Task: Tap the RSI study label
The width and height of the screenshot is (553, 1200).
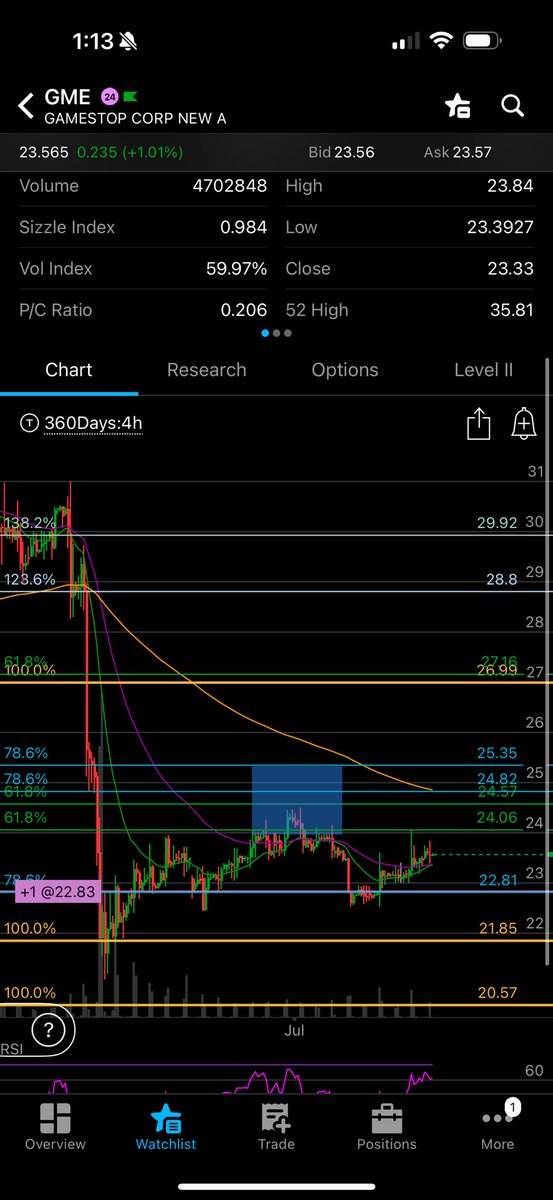Action: pos(11,1050)
